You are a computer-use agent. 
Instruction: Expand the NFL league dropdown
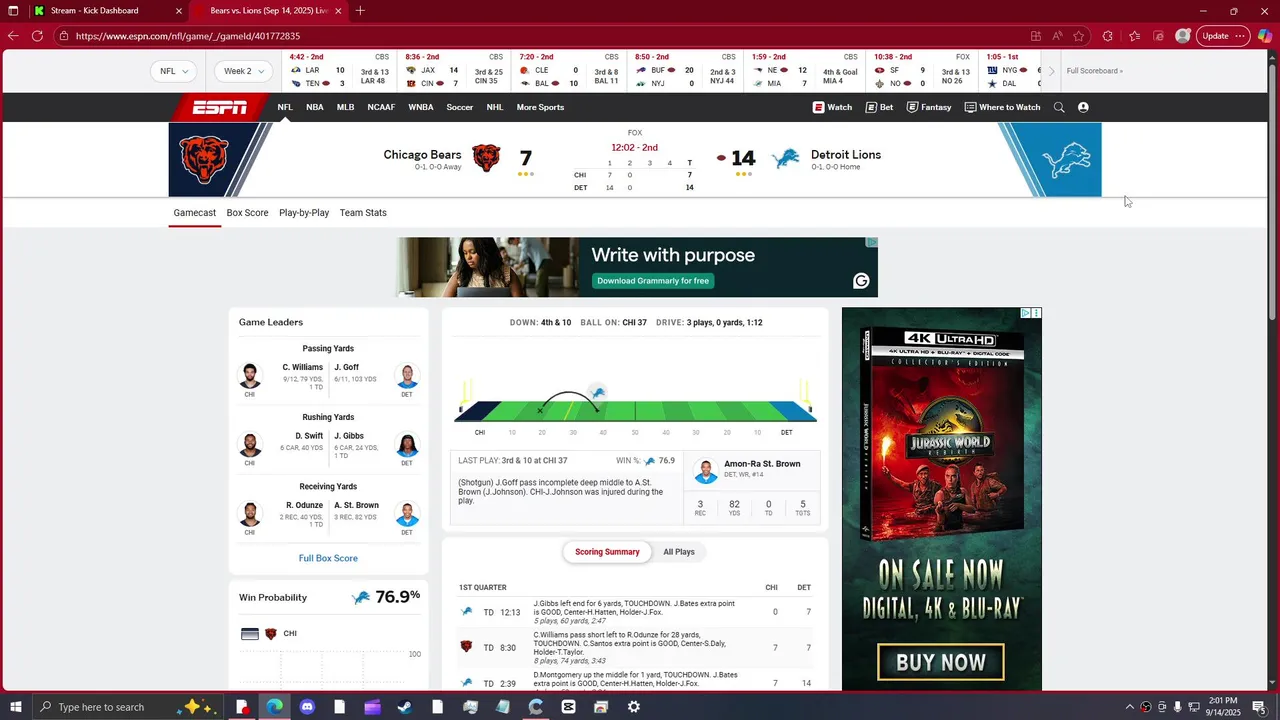point(174,71)
